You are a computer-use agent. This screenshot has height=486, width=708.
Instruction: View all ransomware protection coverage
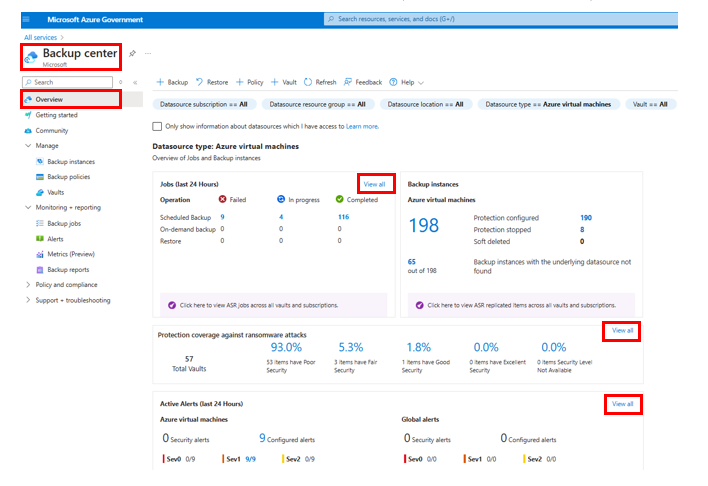coord(622,331)
